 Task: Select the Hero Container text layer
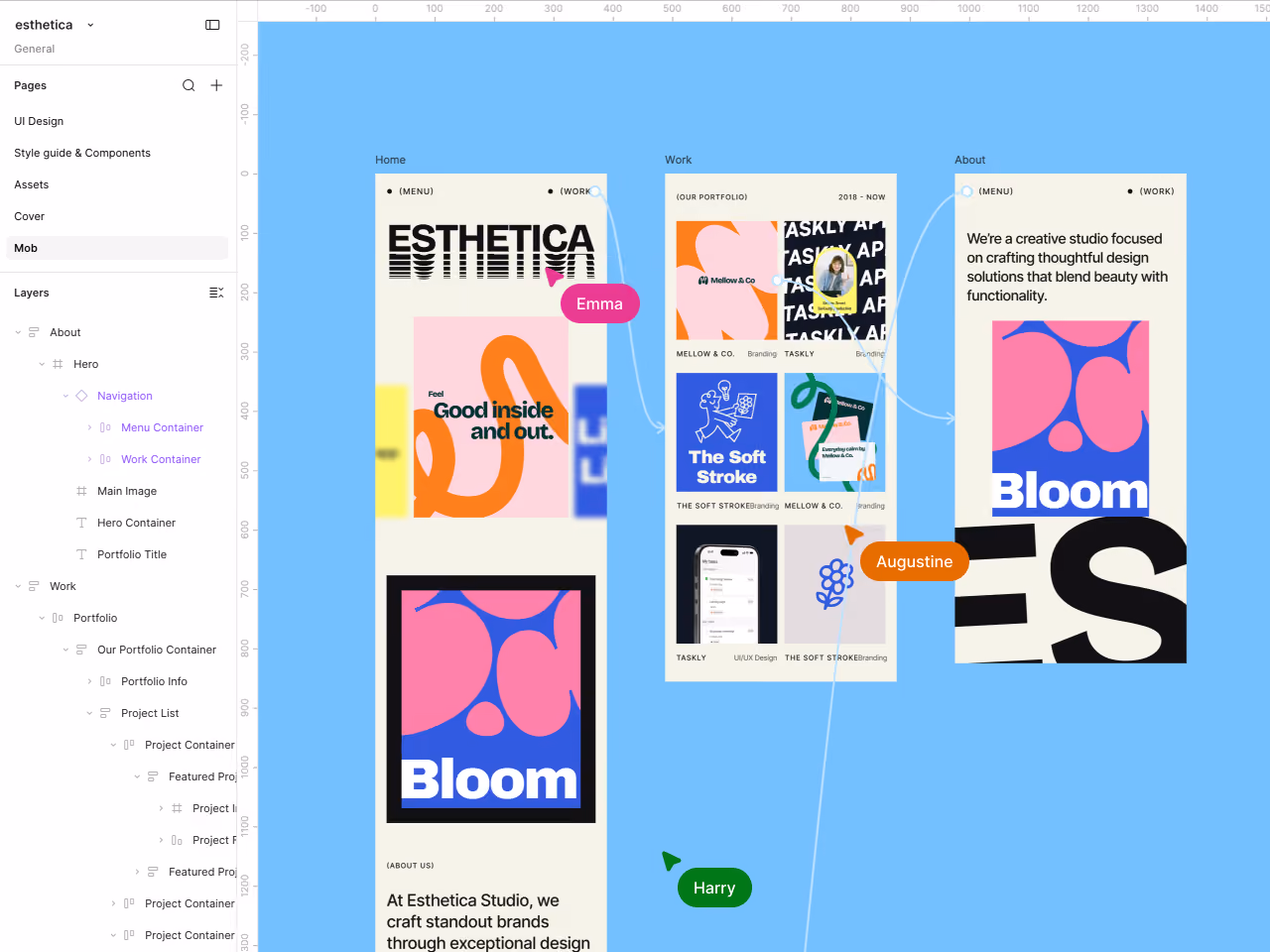136,523
